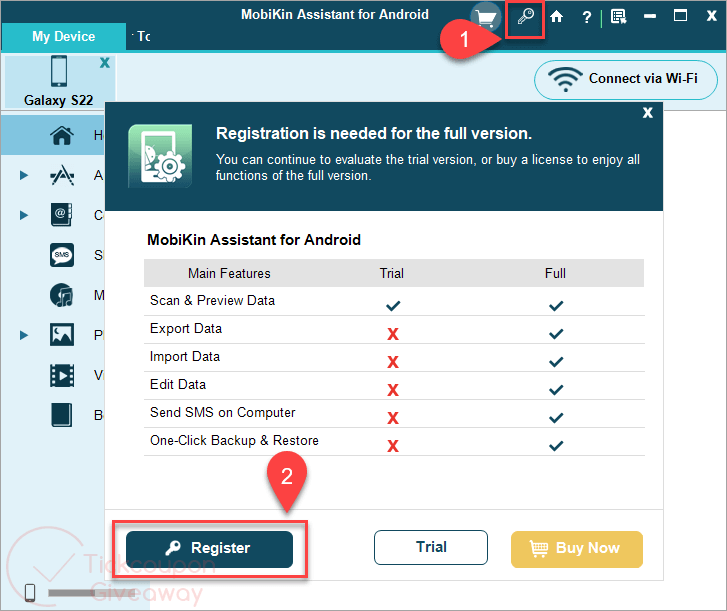Click the 'Main Features' column header
727x611 pixels.
[x=229, y=274]
